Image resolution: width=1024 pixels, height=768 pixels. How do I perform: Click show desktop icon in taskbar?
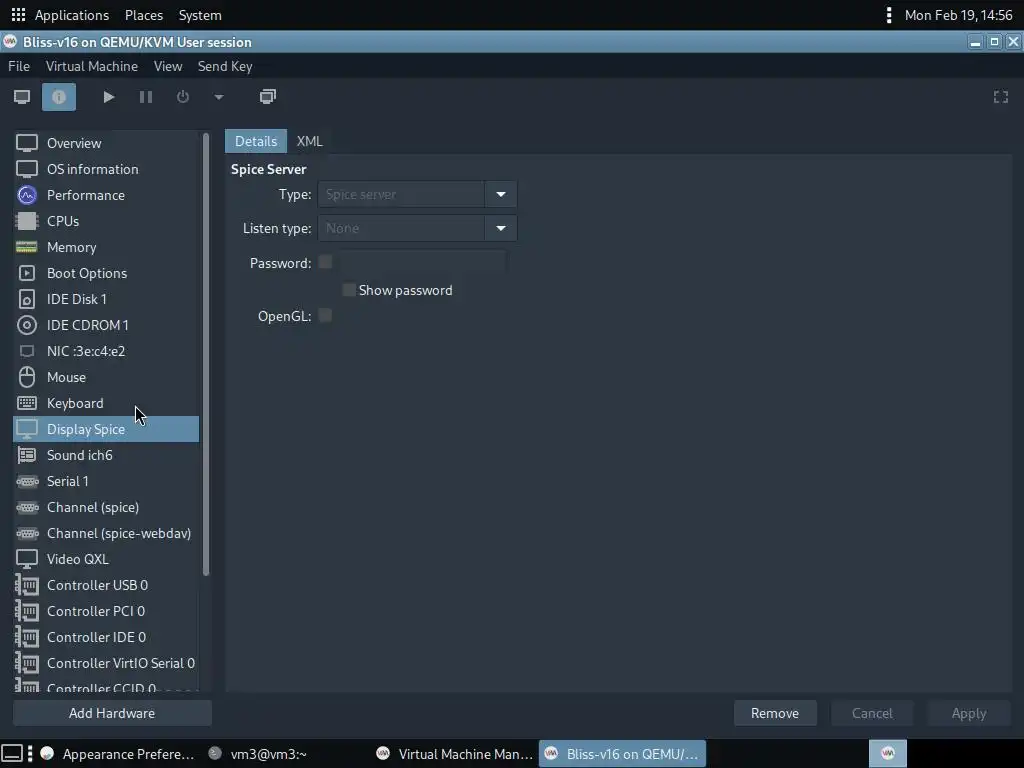12,754
